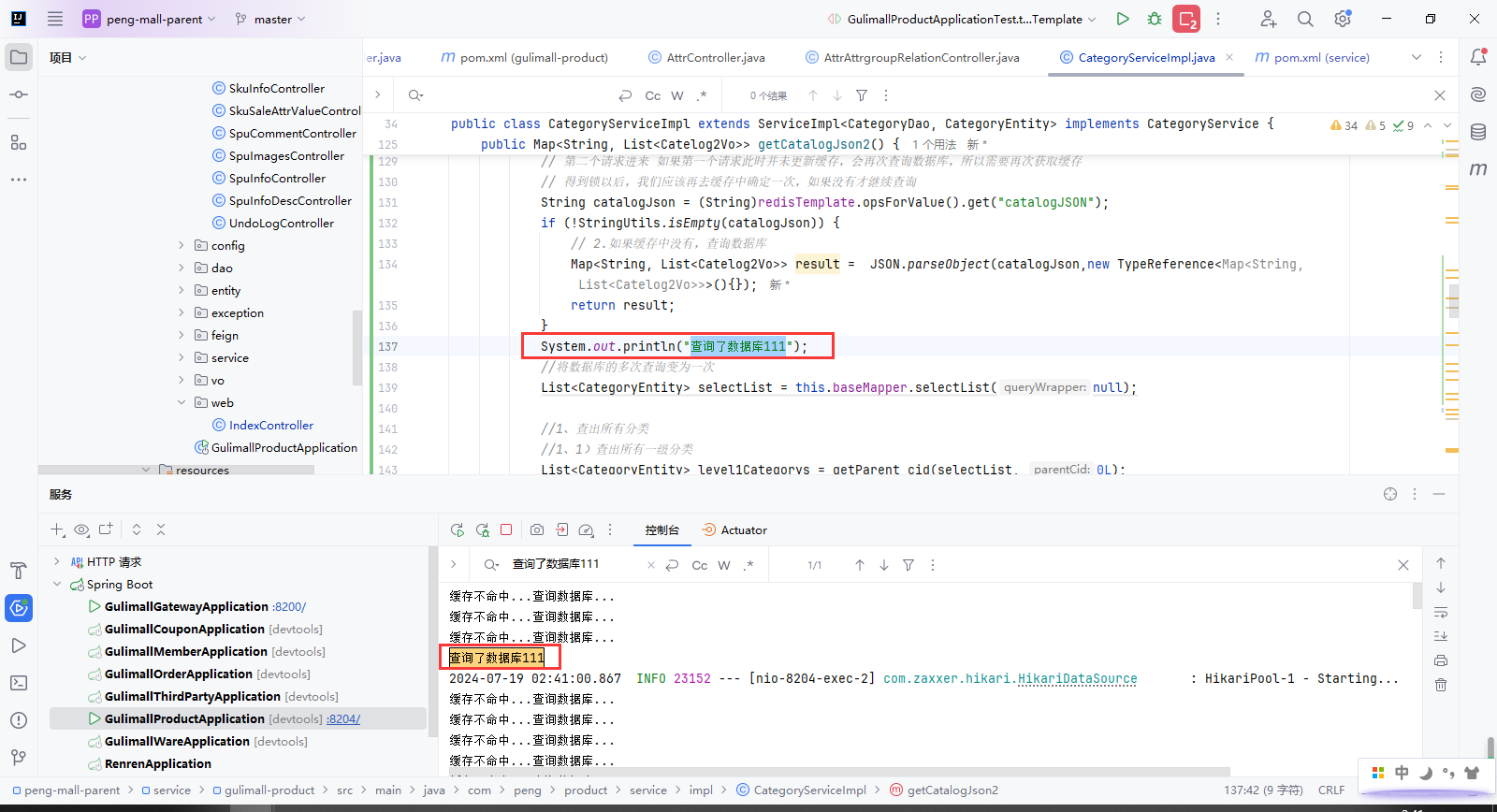This screenshot has height=812, width=1497.
Task: Expand the dao package folder
Action: (x=182, y=268)
